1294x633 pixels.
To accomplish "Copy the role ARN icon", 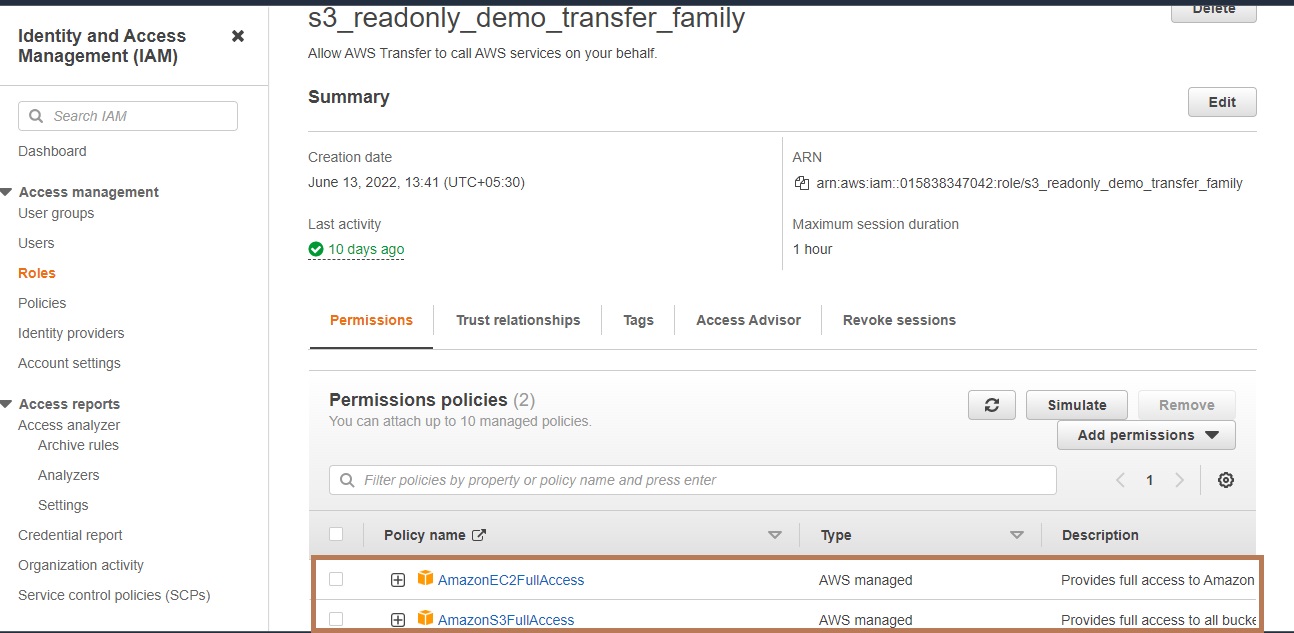I will (801, 183).
